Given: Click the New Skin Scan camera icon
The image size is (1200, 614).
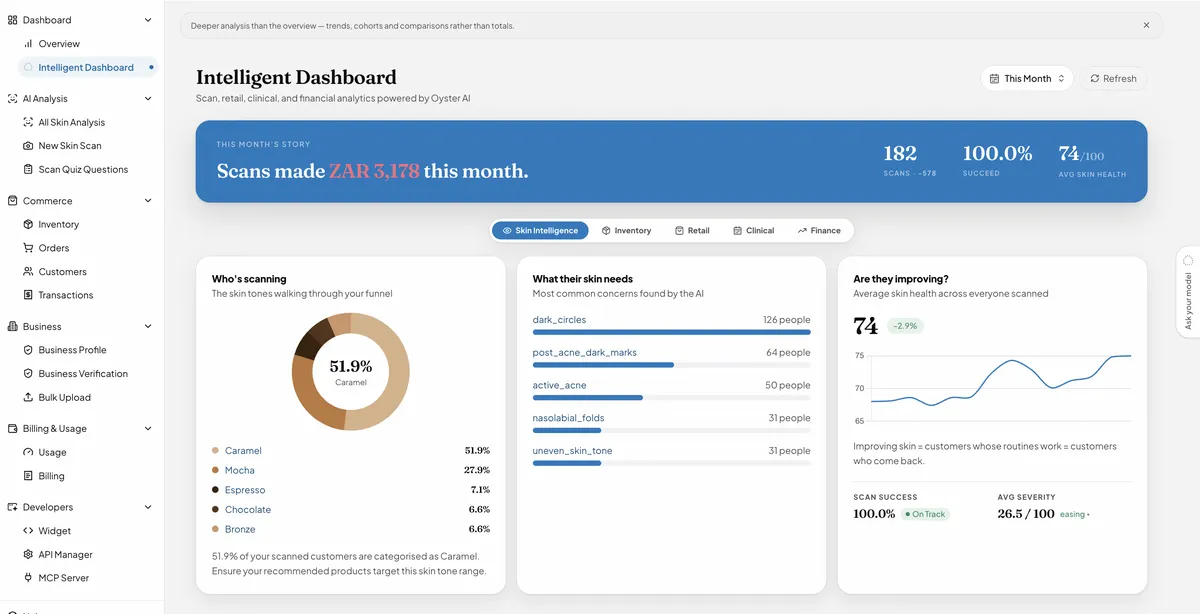Looking at the screenshot, I should [28, 146].
